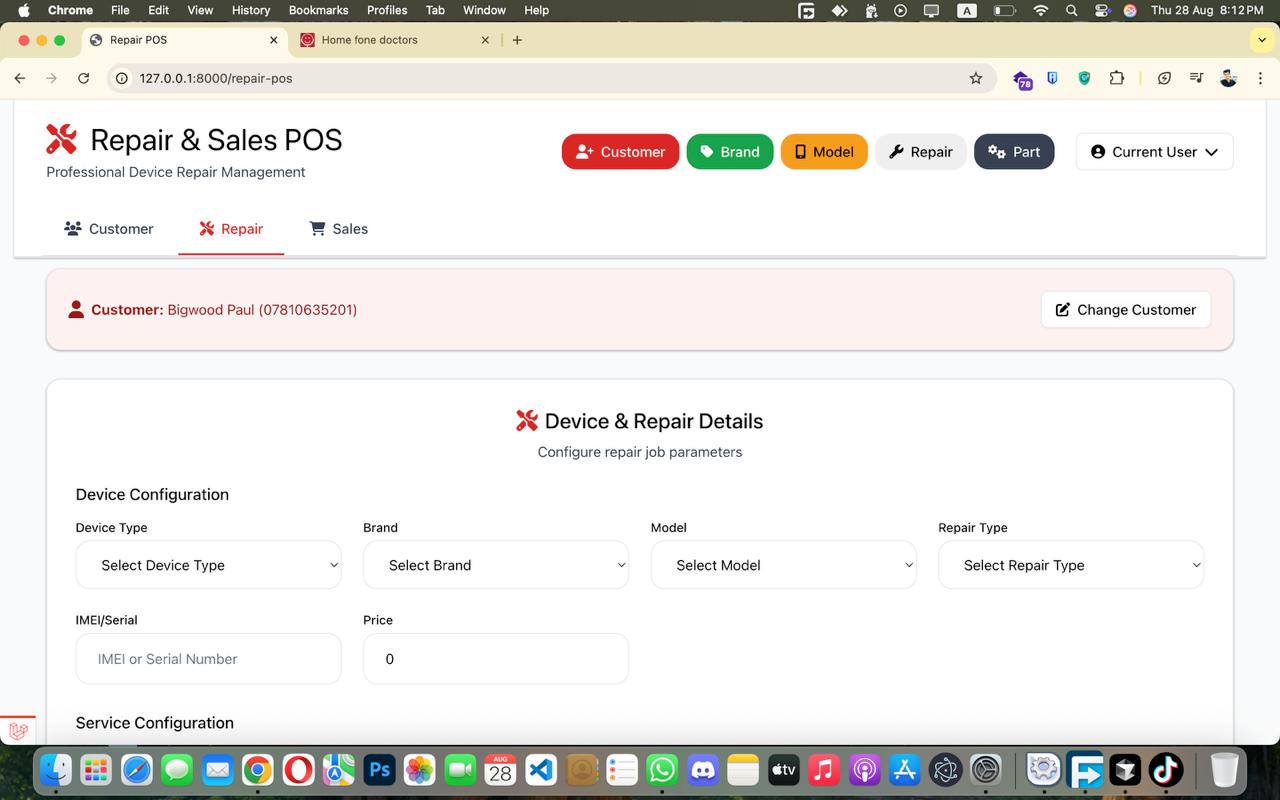This screenshot has height=800, width=1280.
Task: Open the tab search chevron button
Action: pos(1262,40)
